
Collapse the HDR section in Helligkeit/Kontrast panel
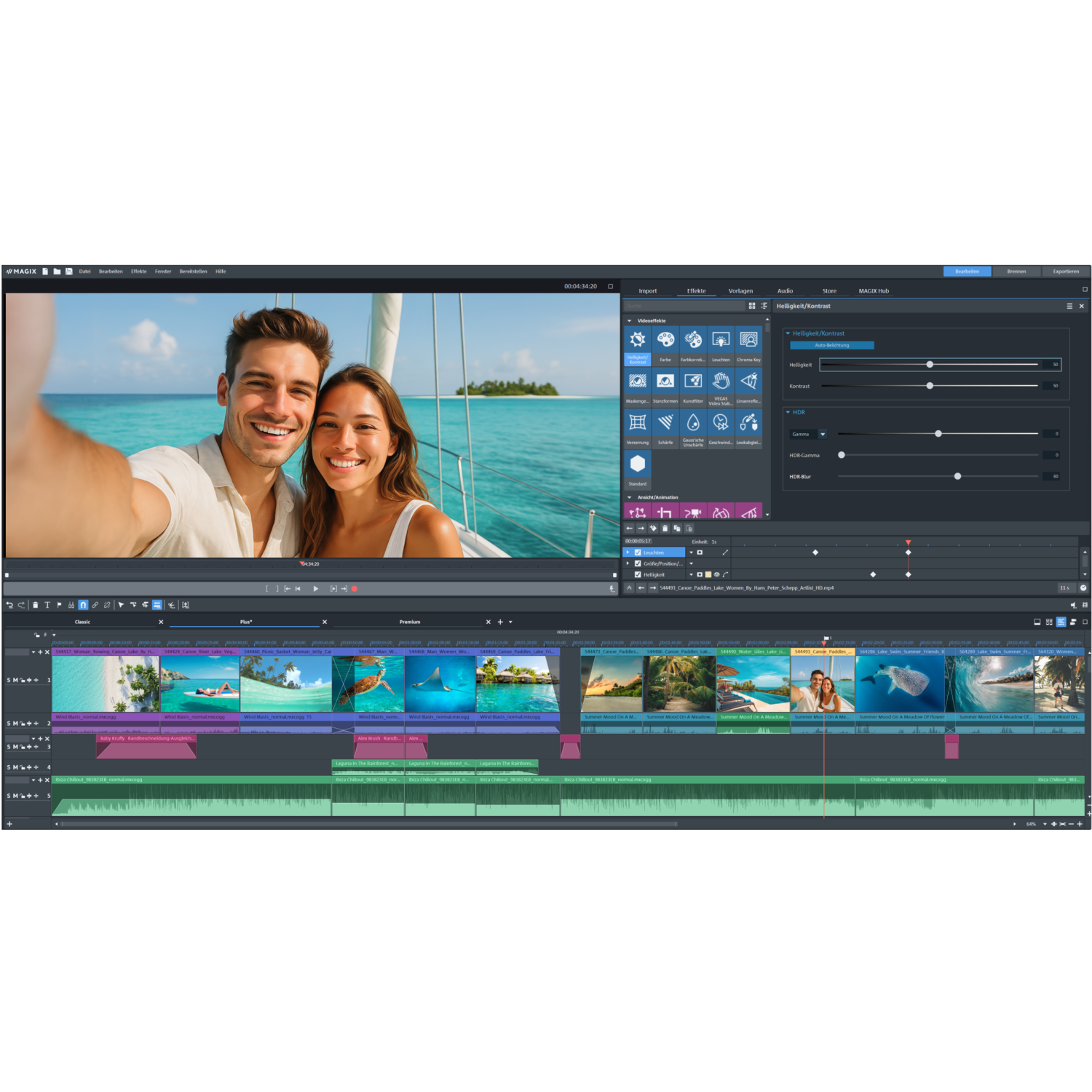tap(788, 412)
